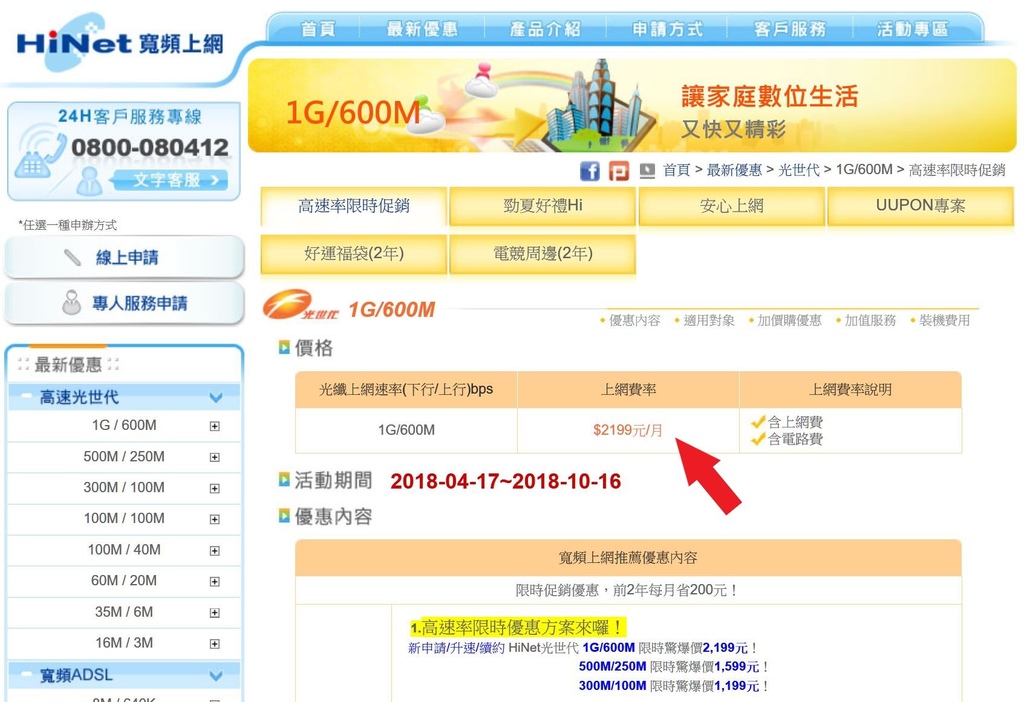This screenshot has height=702, width=1024.
Task: Select the 勁夏好禮Hi tab
Action: [543, 206]
